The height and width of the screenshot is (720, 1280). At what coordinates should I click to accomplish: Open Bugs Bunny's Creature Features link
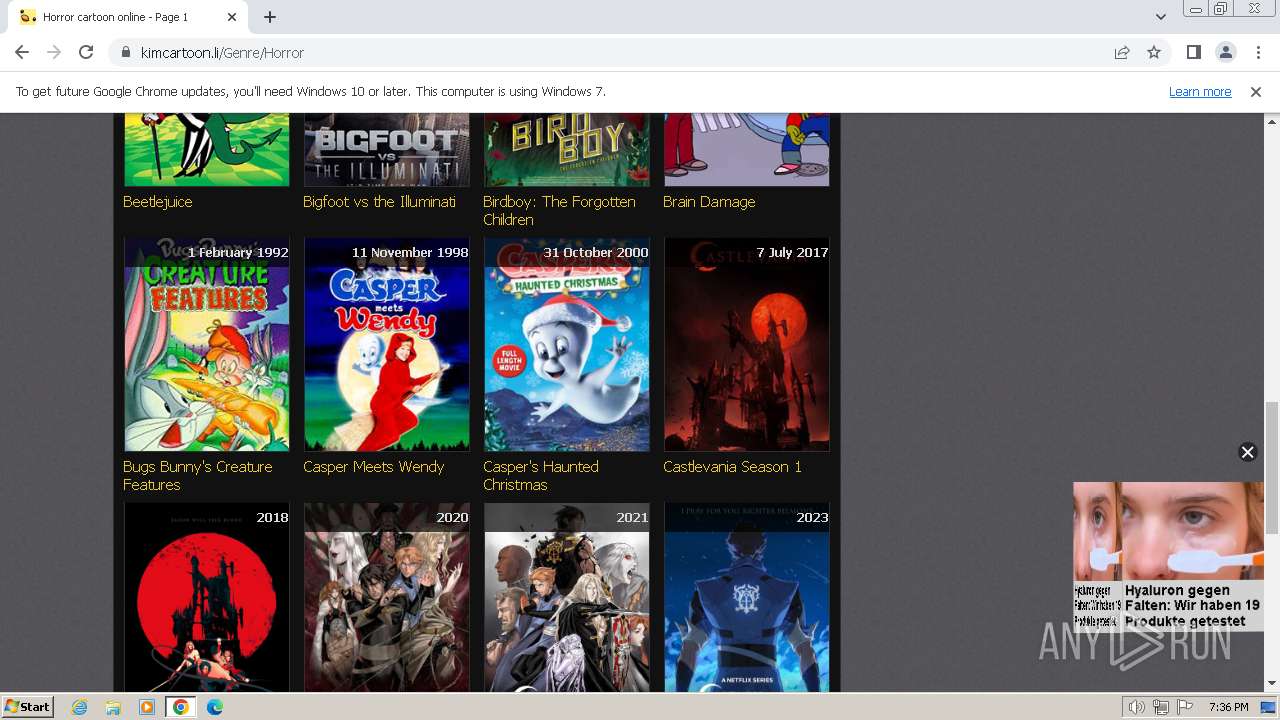[197, 475]
